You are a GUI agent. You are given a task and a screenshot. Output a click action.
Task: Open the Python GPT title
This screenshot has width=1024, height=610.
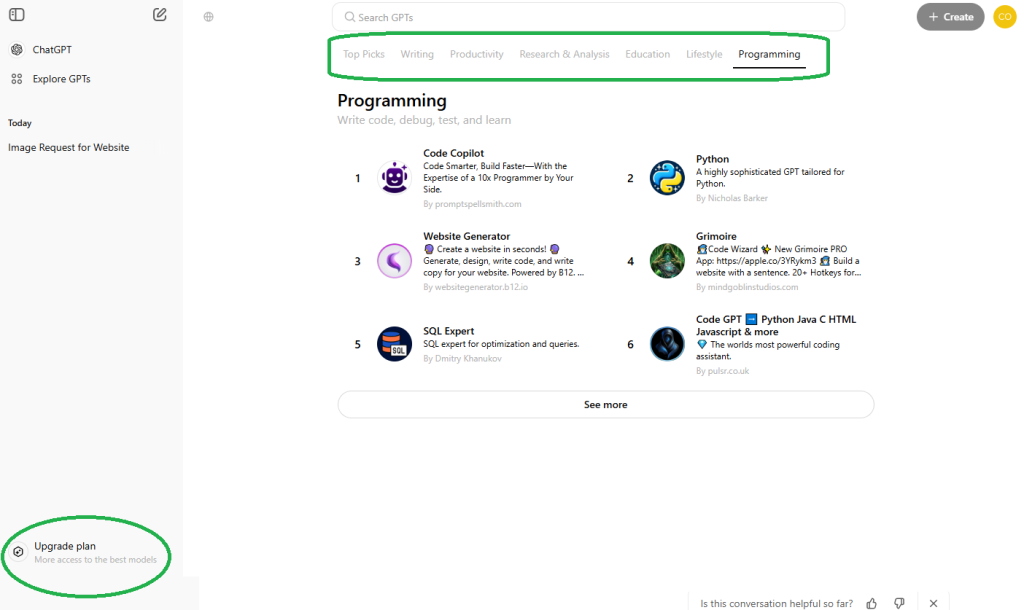click(x=712, y=159)
